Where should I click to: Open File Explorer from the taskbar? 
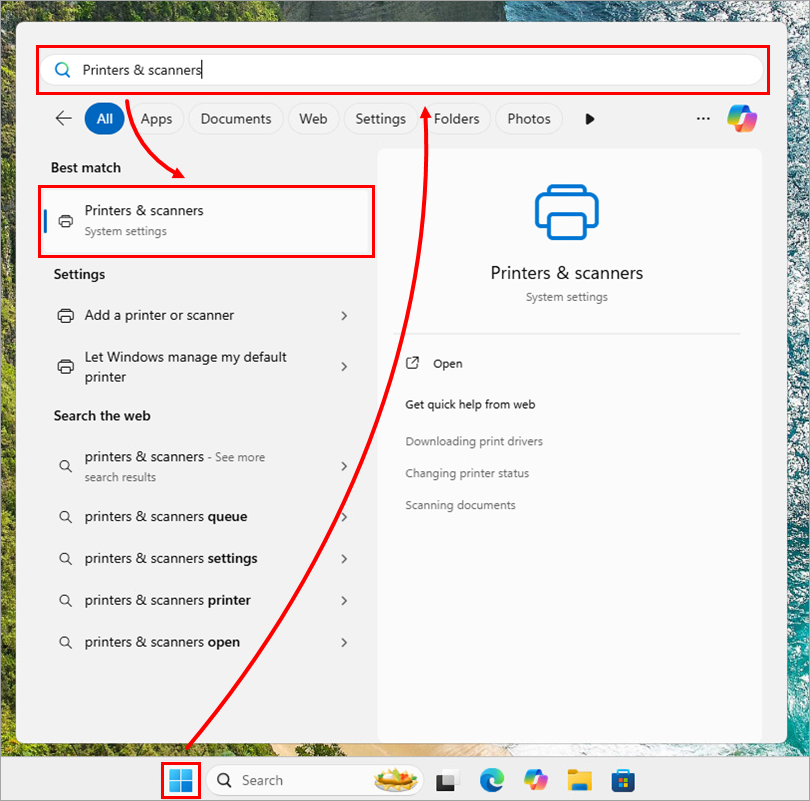click(x=580, y=780)
